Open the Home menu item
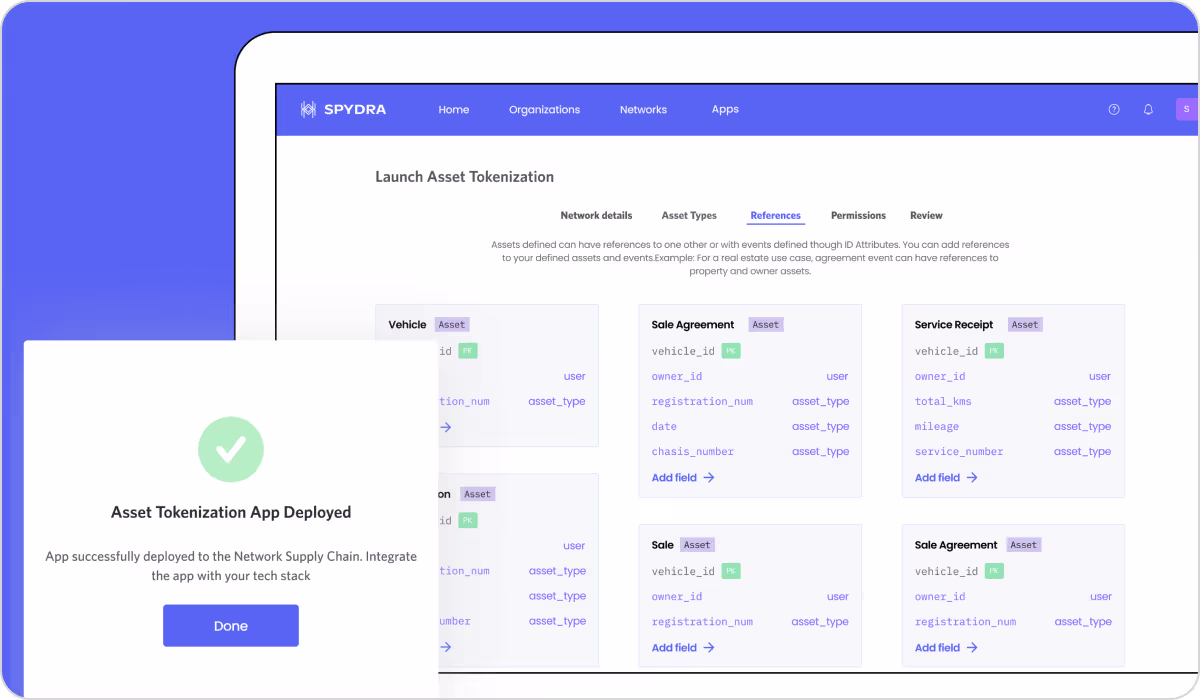The width and height of the screenshot is (1200, 700). [453, 110]
